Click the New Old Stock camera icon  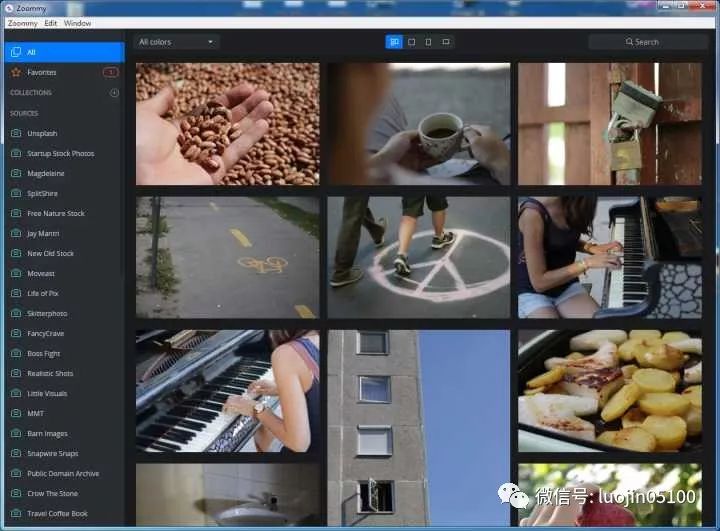coord(16,253)
